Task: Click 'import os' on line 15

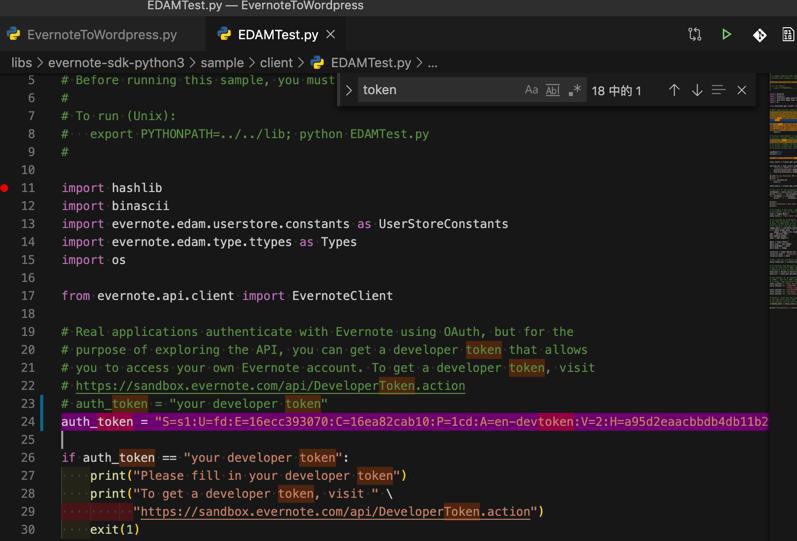Action: coord(94,260)
